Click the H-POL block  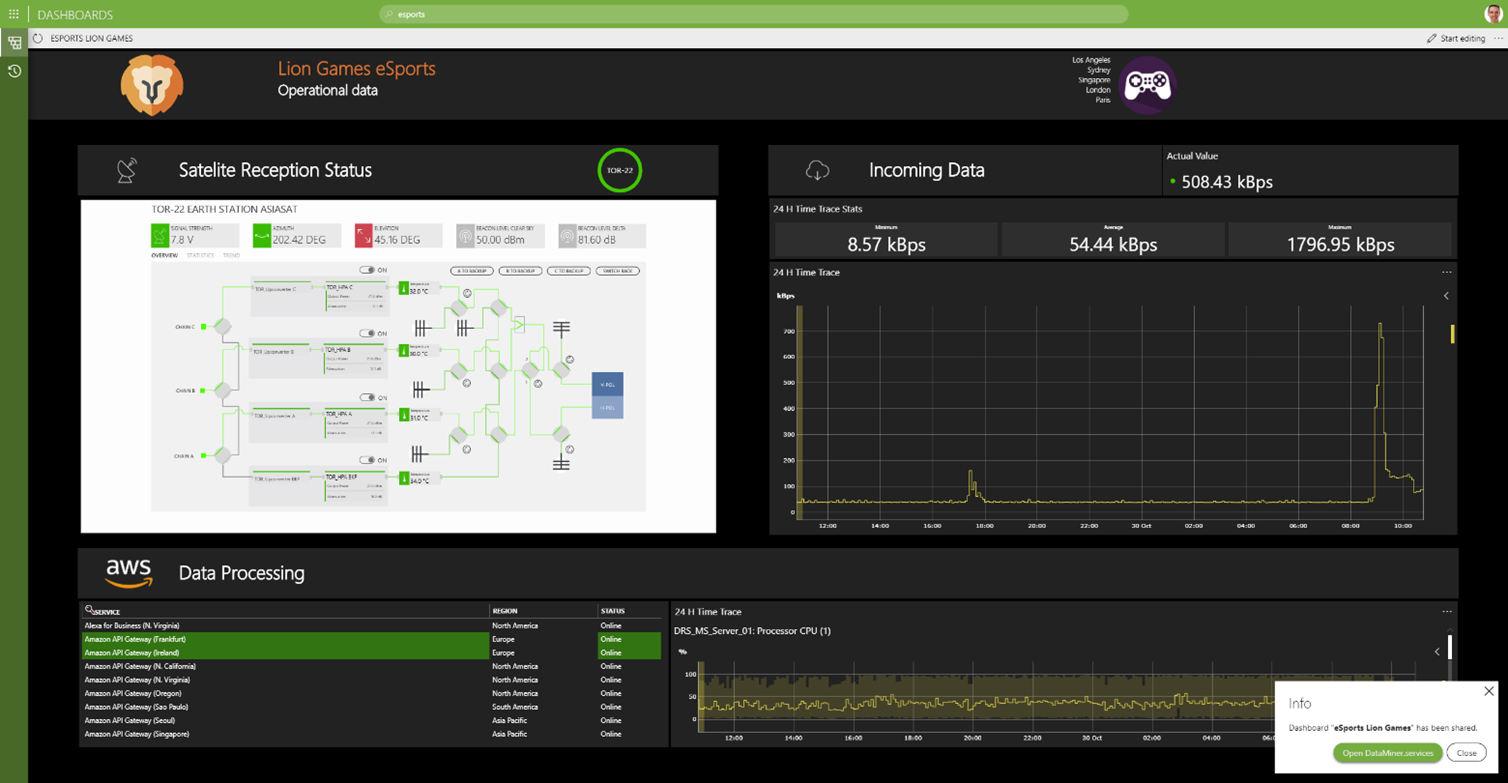(607, 407)
